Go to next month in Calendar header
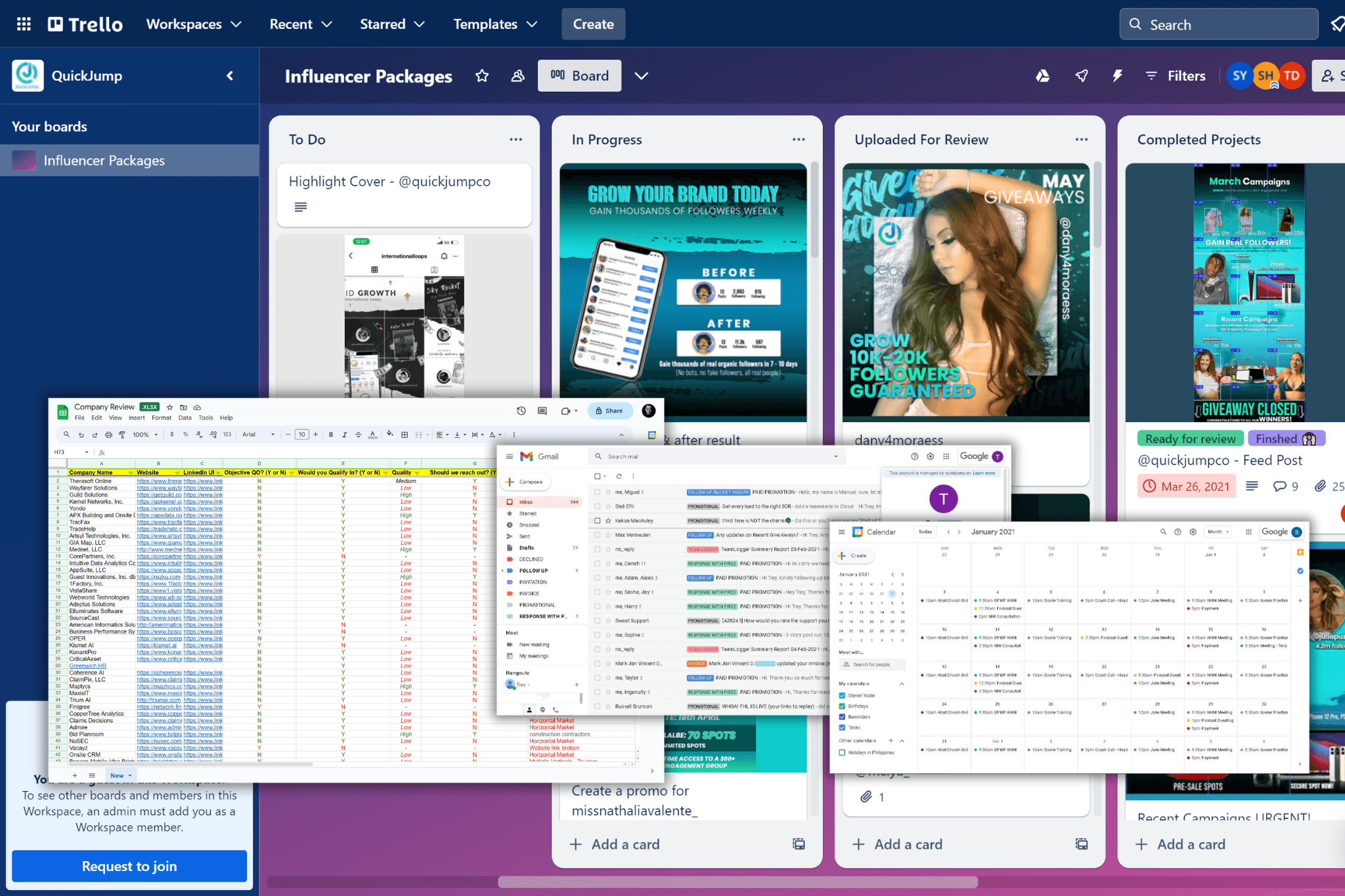The height and width of the screenshot is (896, 1345). [x=959, y=532]
